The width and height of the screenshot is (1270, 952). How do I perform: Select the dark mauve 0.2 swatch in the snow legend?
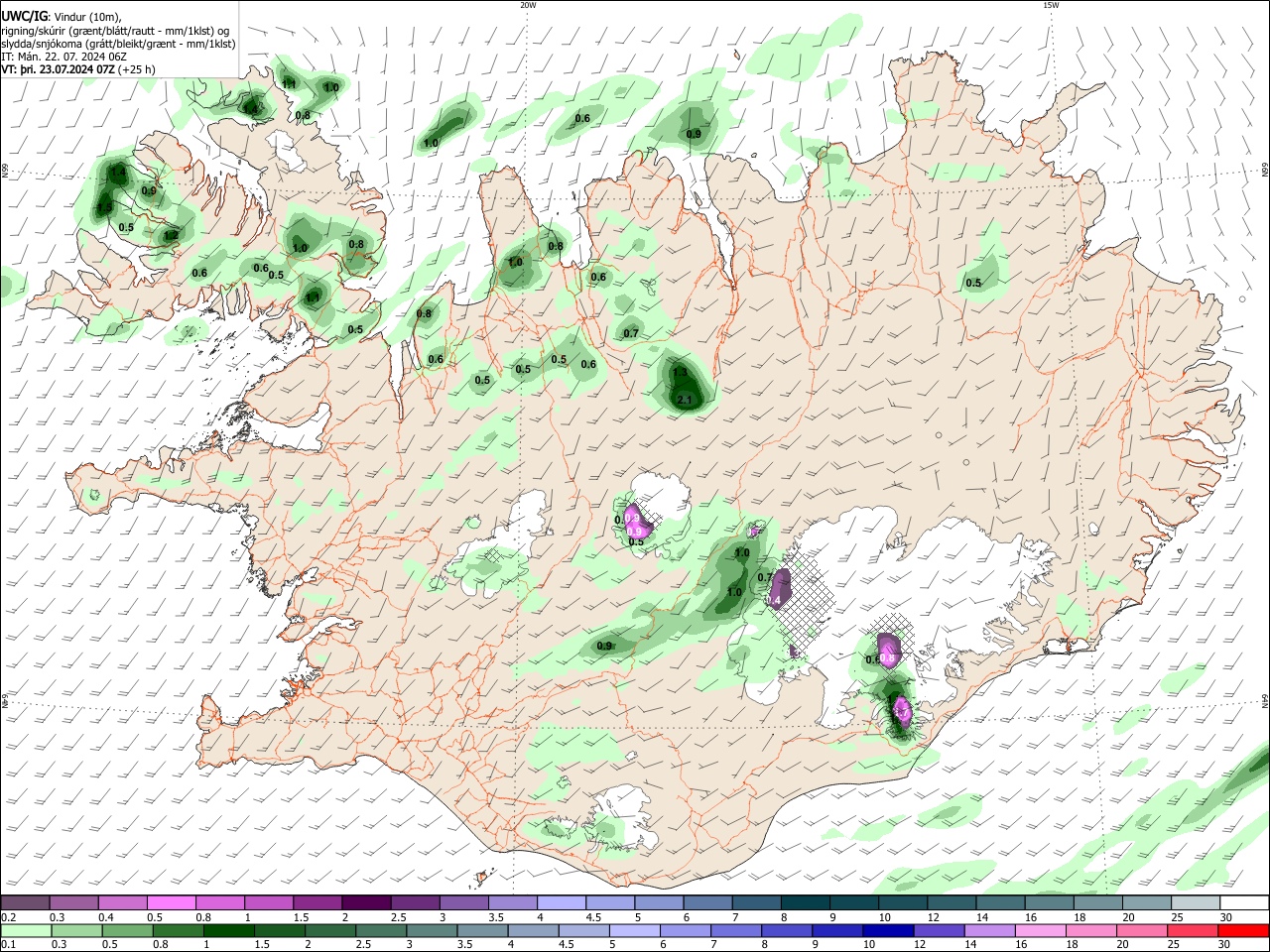click(25, 903)
